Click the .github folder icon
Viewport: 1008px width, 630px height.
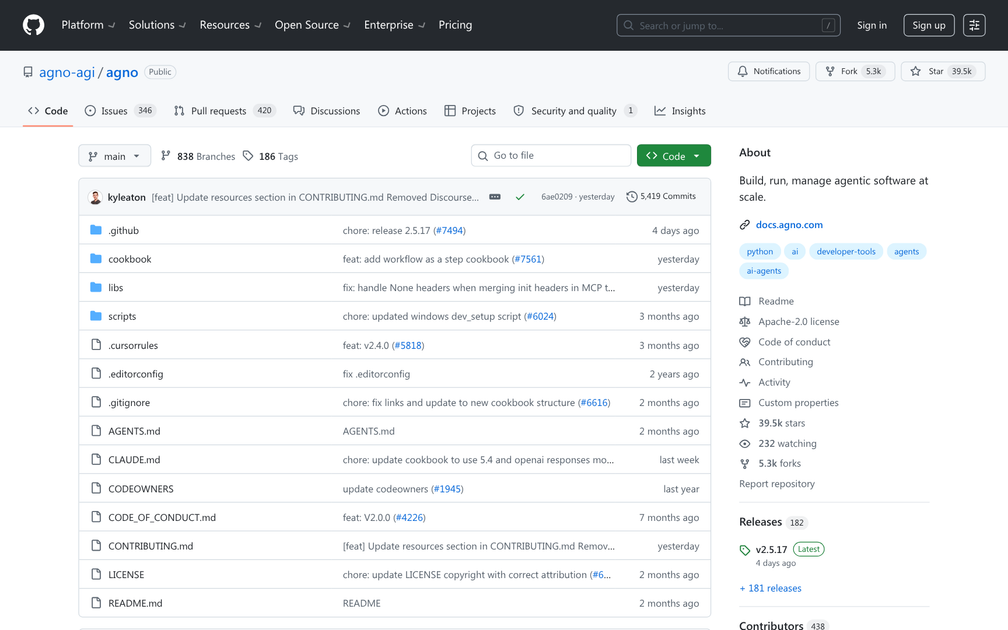coord(96,230)
